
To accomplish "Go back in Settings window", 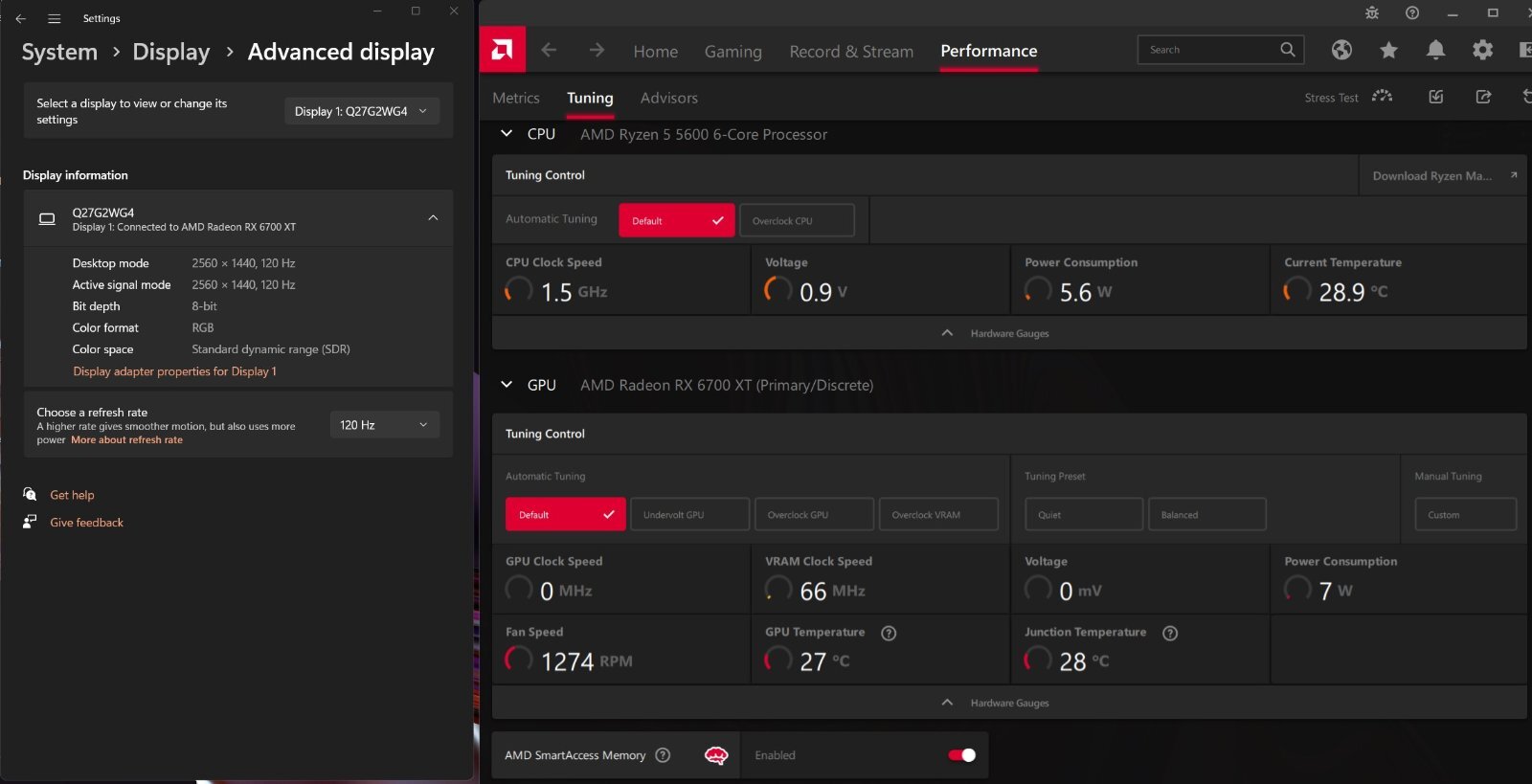I will coord(20,18).
